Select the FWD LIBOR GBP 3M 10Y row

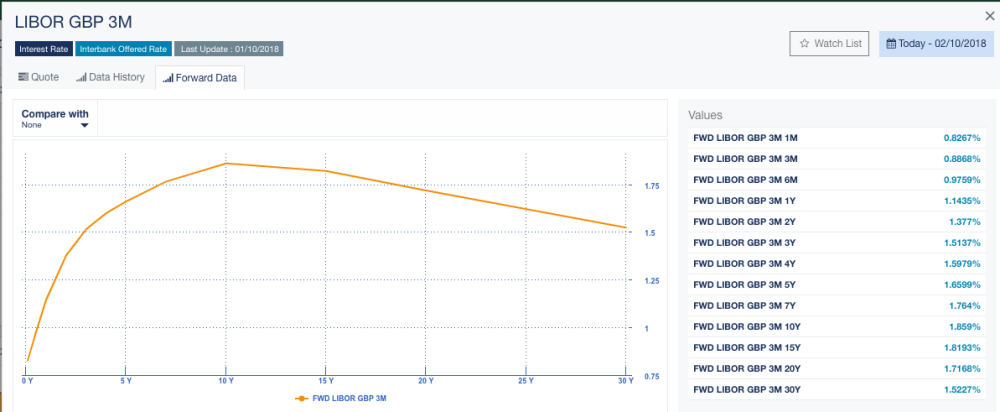click(837, 327)
